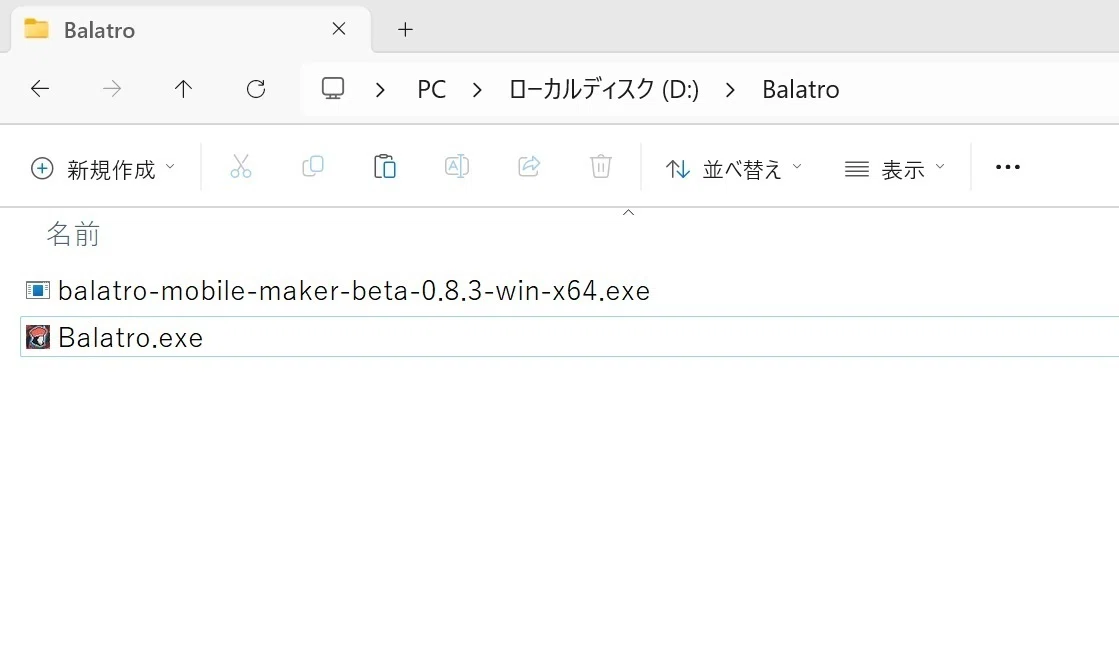Navigate to ローカルディスク (D:) in breadcrumb

(x=604, y=89)
